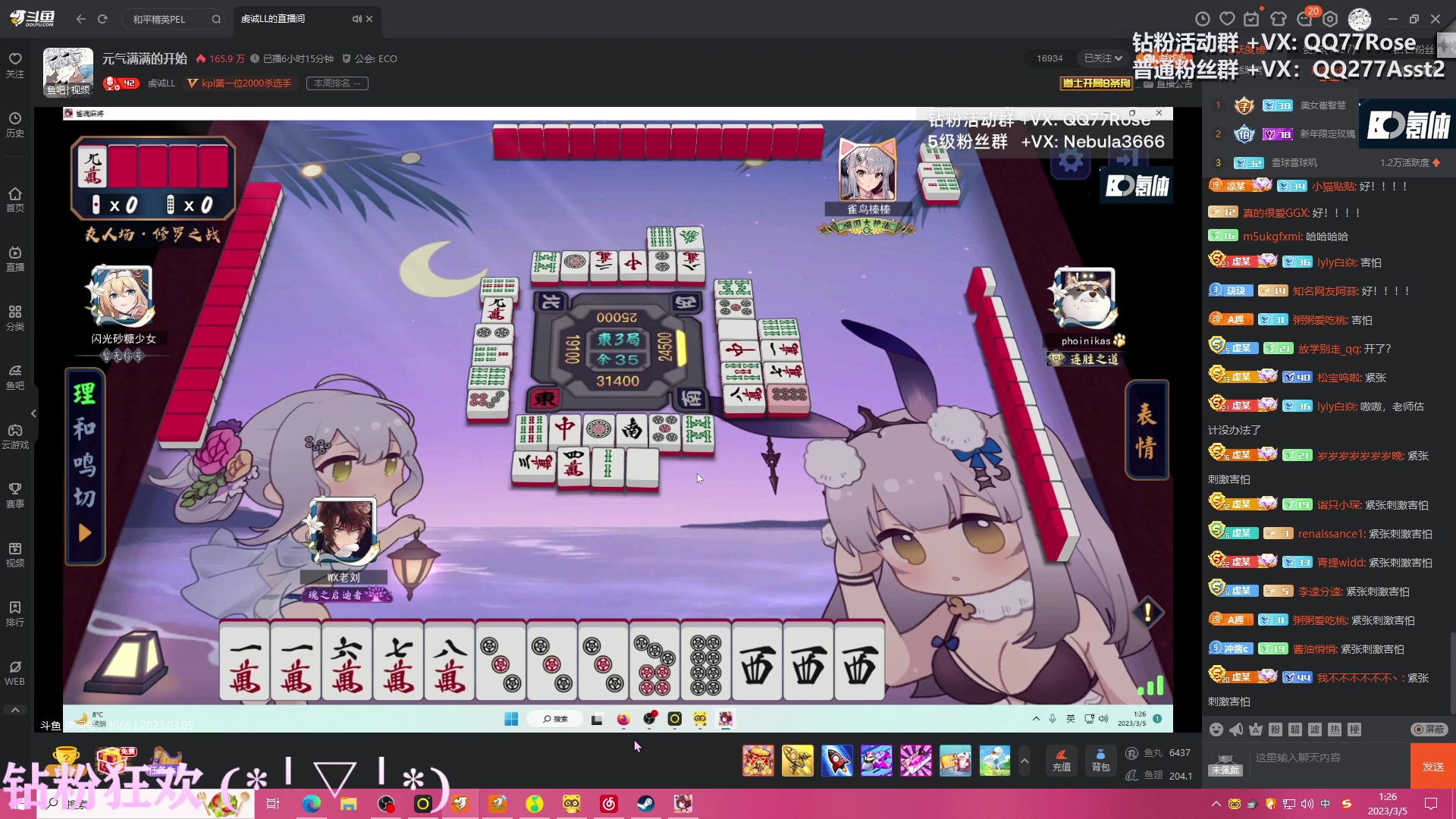Toggle 梗 meme barrage option

point(1354,730)
